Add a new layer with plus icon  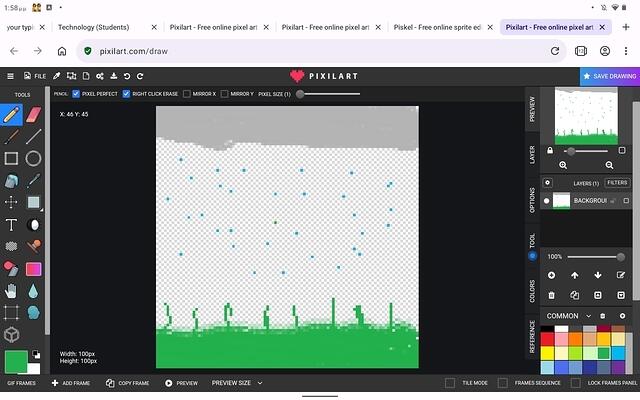(551, 275)
